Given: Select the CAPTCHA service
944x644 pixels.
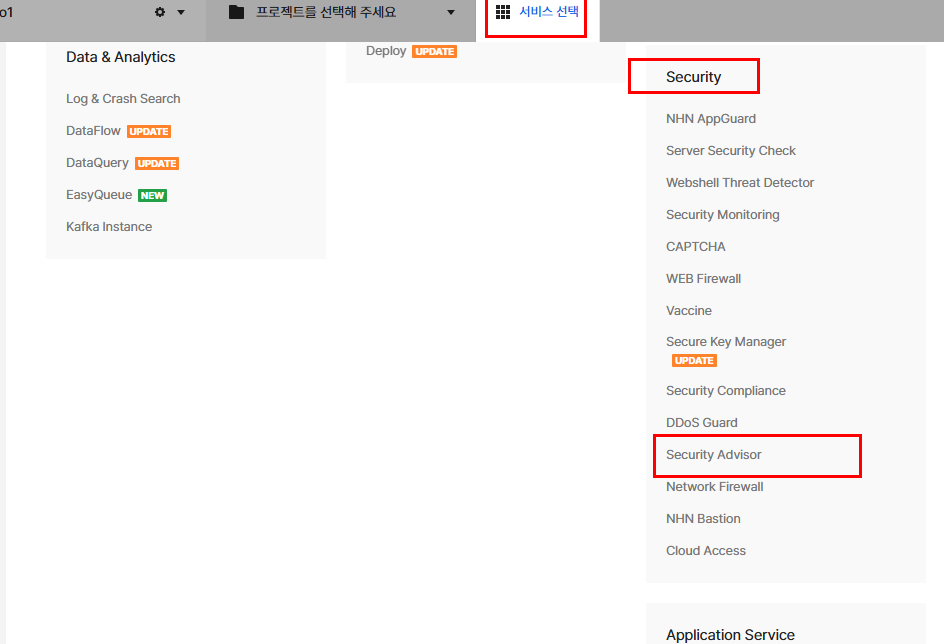Looking at the screenshot, I should point(695,247).
